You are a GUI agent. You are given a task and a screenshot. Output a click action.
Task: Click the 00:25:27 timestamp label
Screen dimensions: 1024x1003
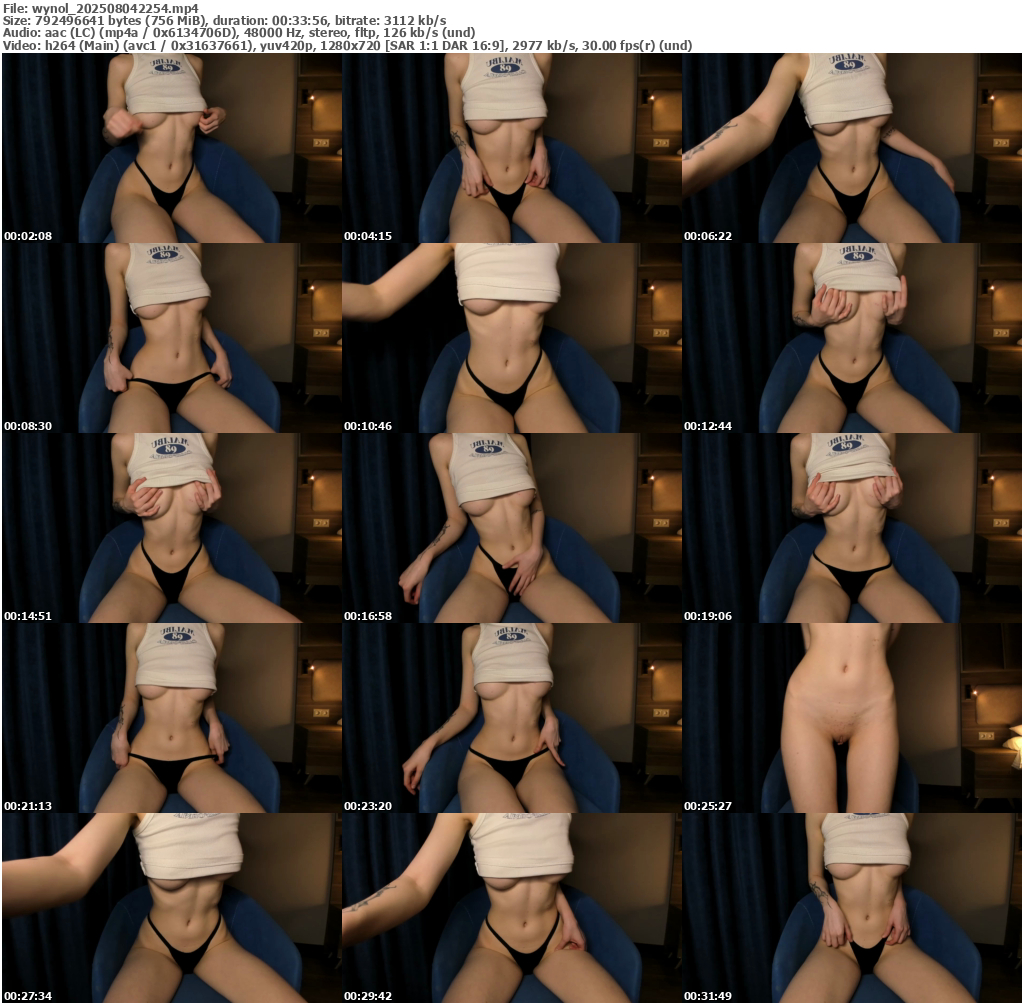coord(708,806)
